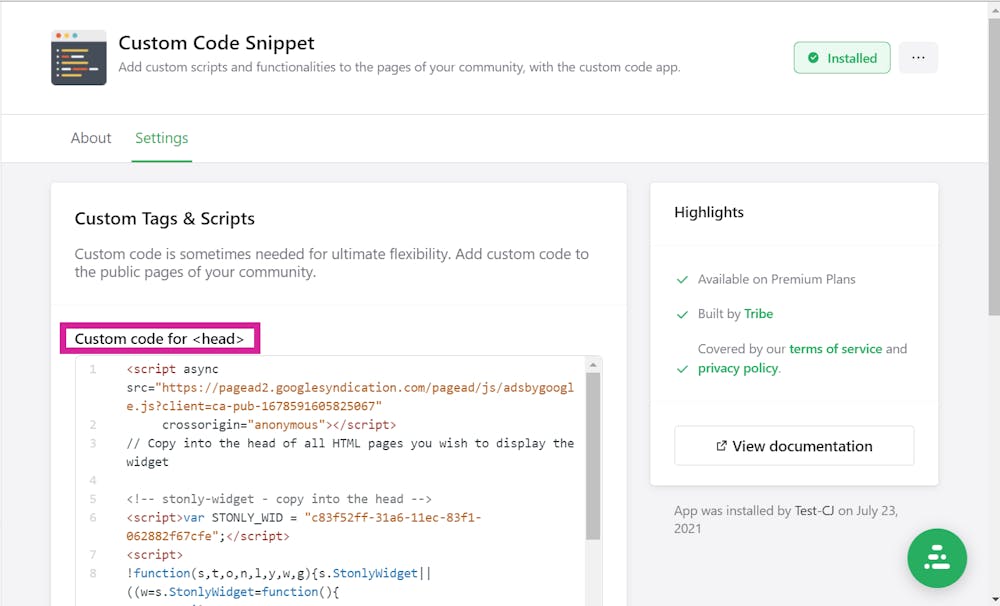The image size is (1000, 606).
Task: Open the View documentation button
Action: pyautogui.click(x=794, y=446)
